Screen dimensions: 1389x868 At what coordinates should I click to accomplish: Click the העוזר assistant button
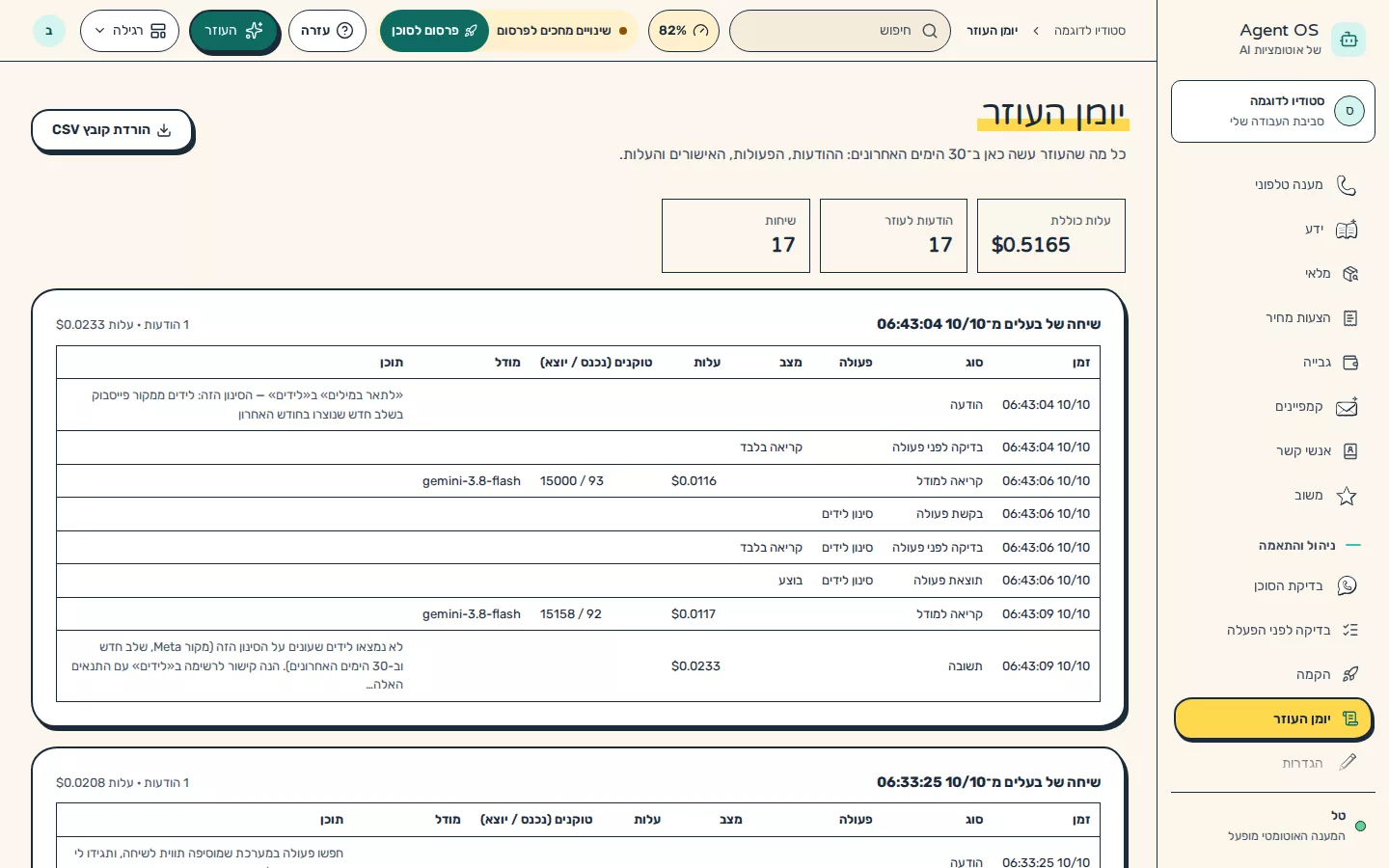coord(233,31)
